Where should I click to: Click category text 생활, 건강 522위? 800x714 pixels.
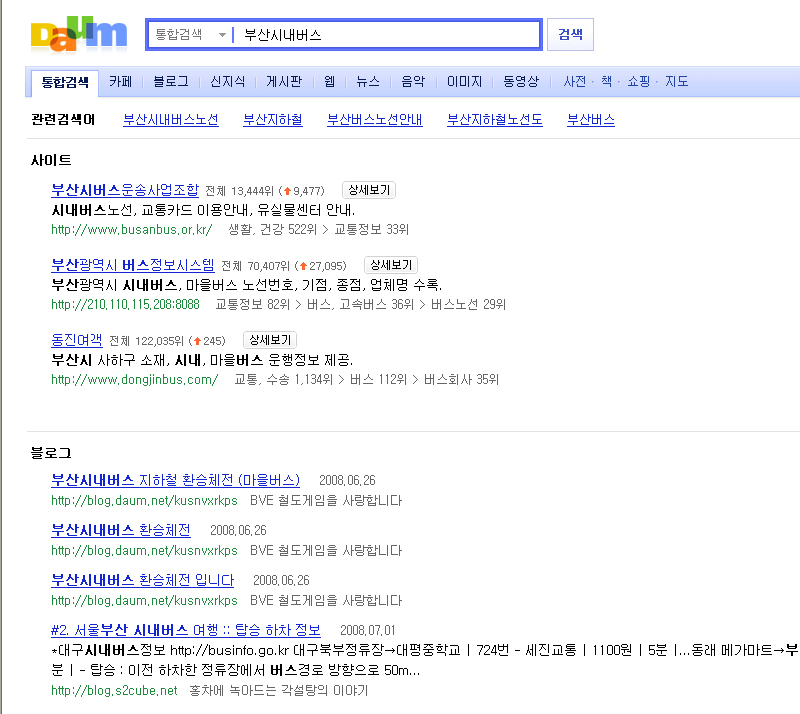tap(272, 230)
